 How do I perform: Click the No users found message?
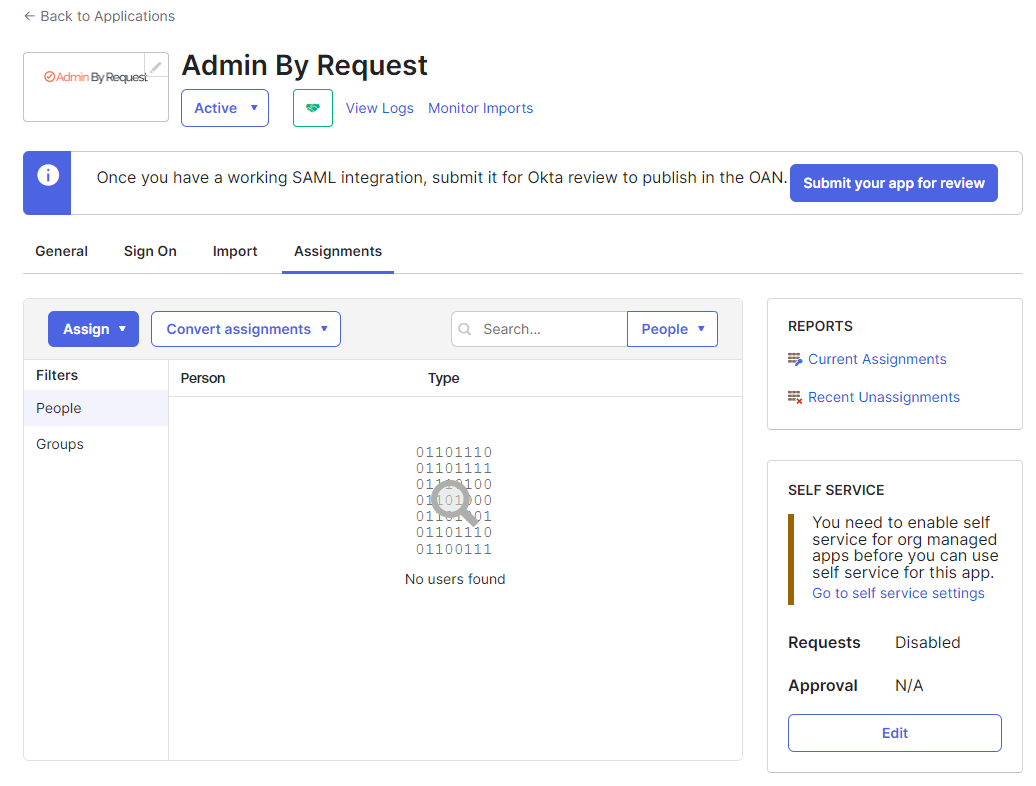(455, 579)
